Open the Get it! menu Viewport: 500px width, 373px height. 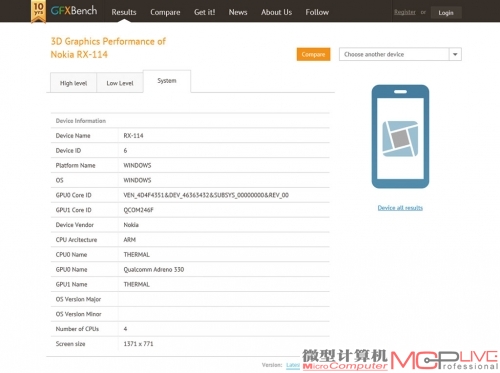tap(204, 12)
